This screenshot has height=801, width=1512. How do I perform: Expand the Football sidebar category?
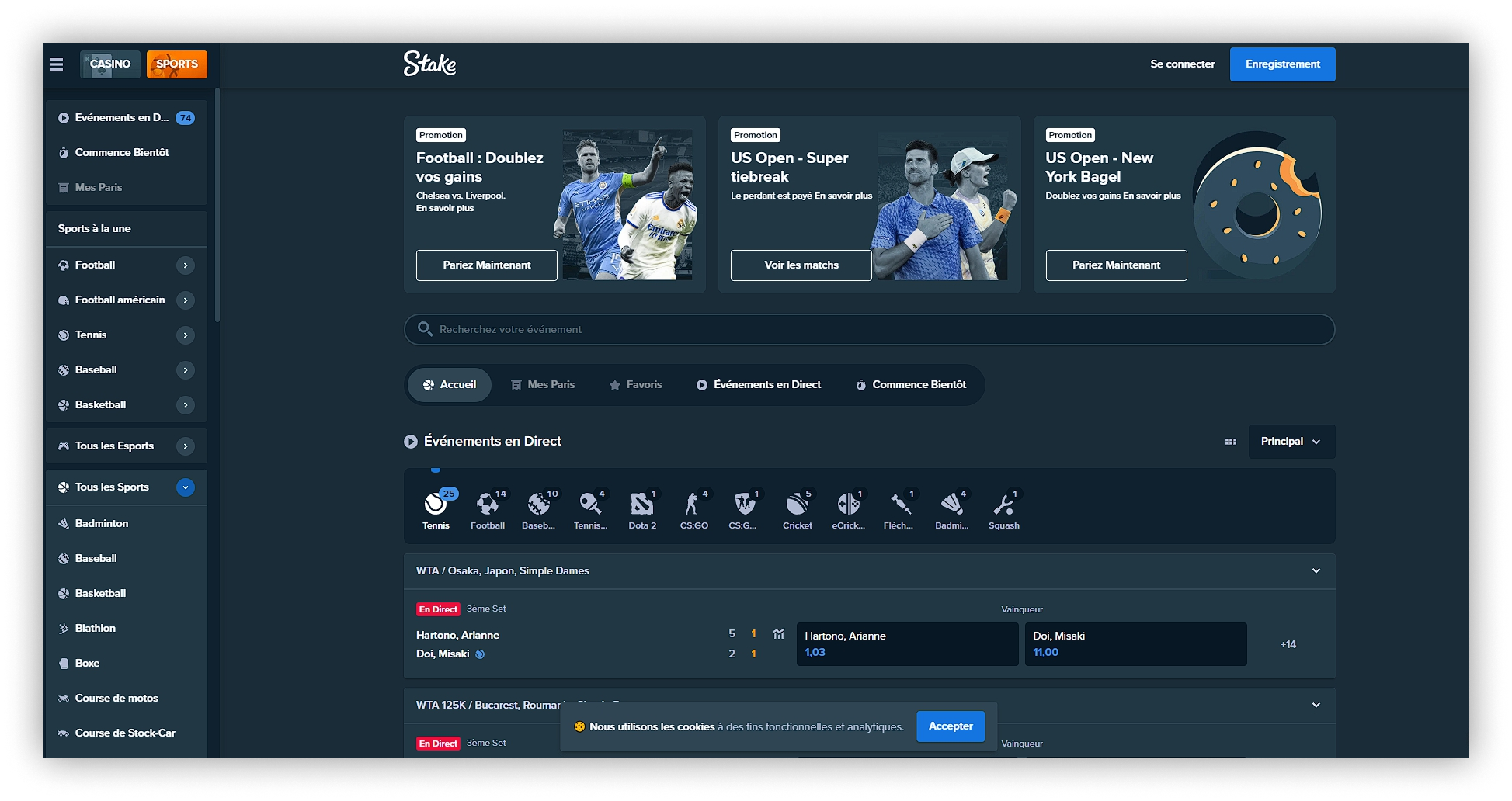click(x=186, y=265)
